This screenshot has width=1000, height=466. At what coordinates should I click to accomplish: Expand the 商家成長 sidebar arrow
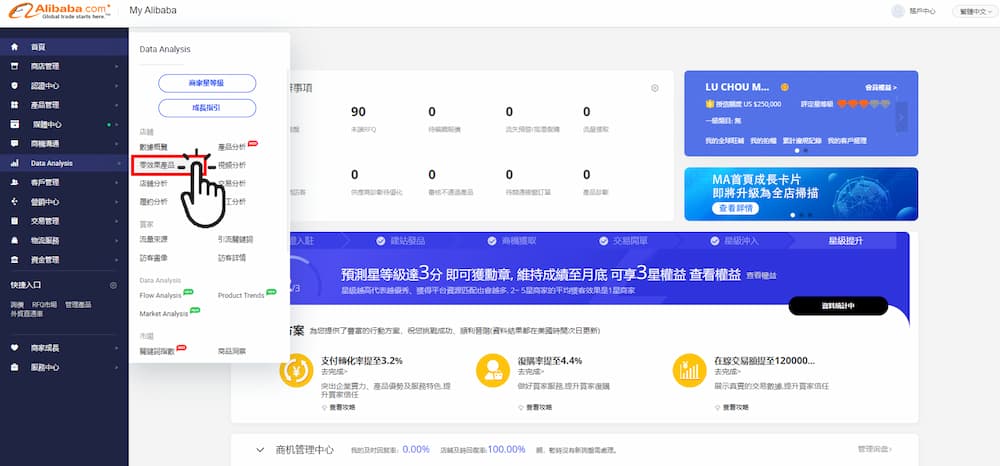click(116, 348)
